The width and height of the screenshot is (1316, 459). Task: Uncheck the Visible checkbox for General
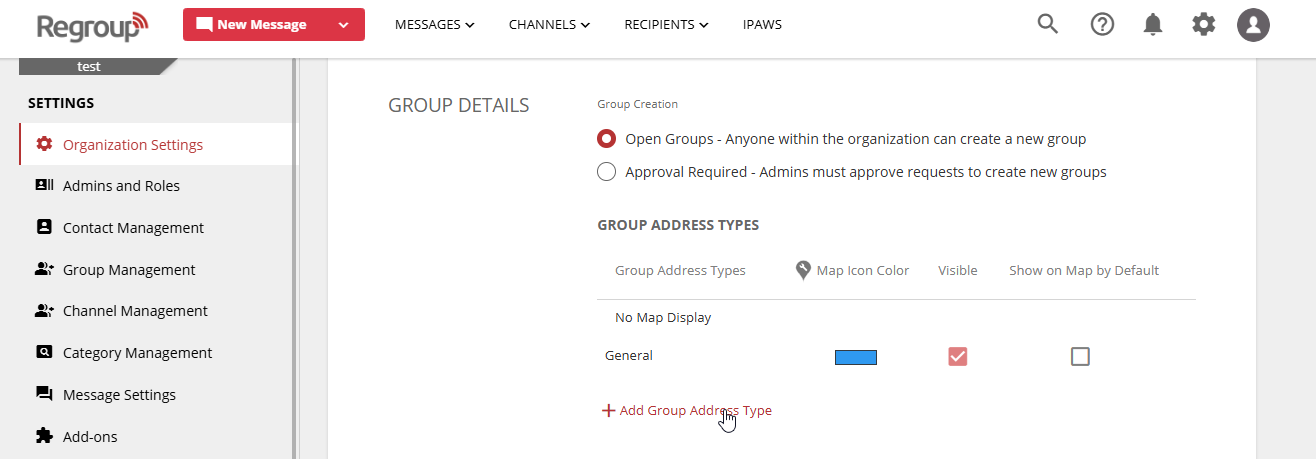click(x=958, y=356)
